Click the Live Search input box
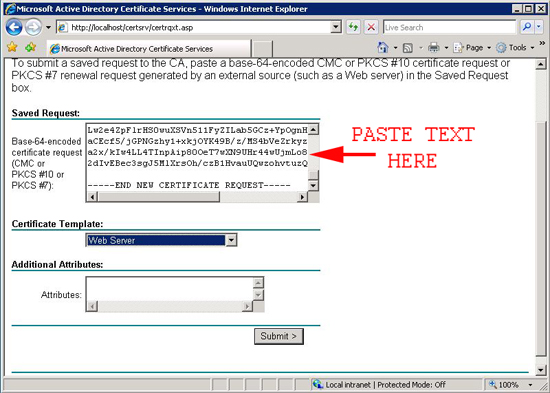The width and height of the screenshot is (550, 393). [450, 27]
